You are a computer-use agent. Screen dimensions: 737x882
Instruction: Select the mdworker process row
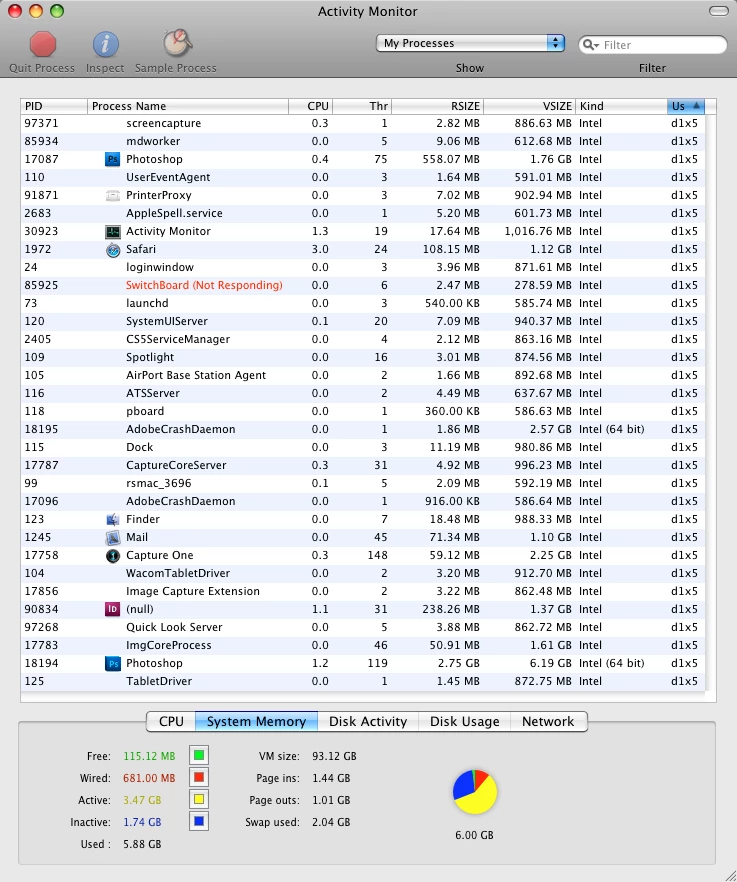pos(363,141)
